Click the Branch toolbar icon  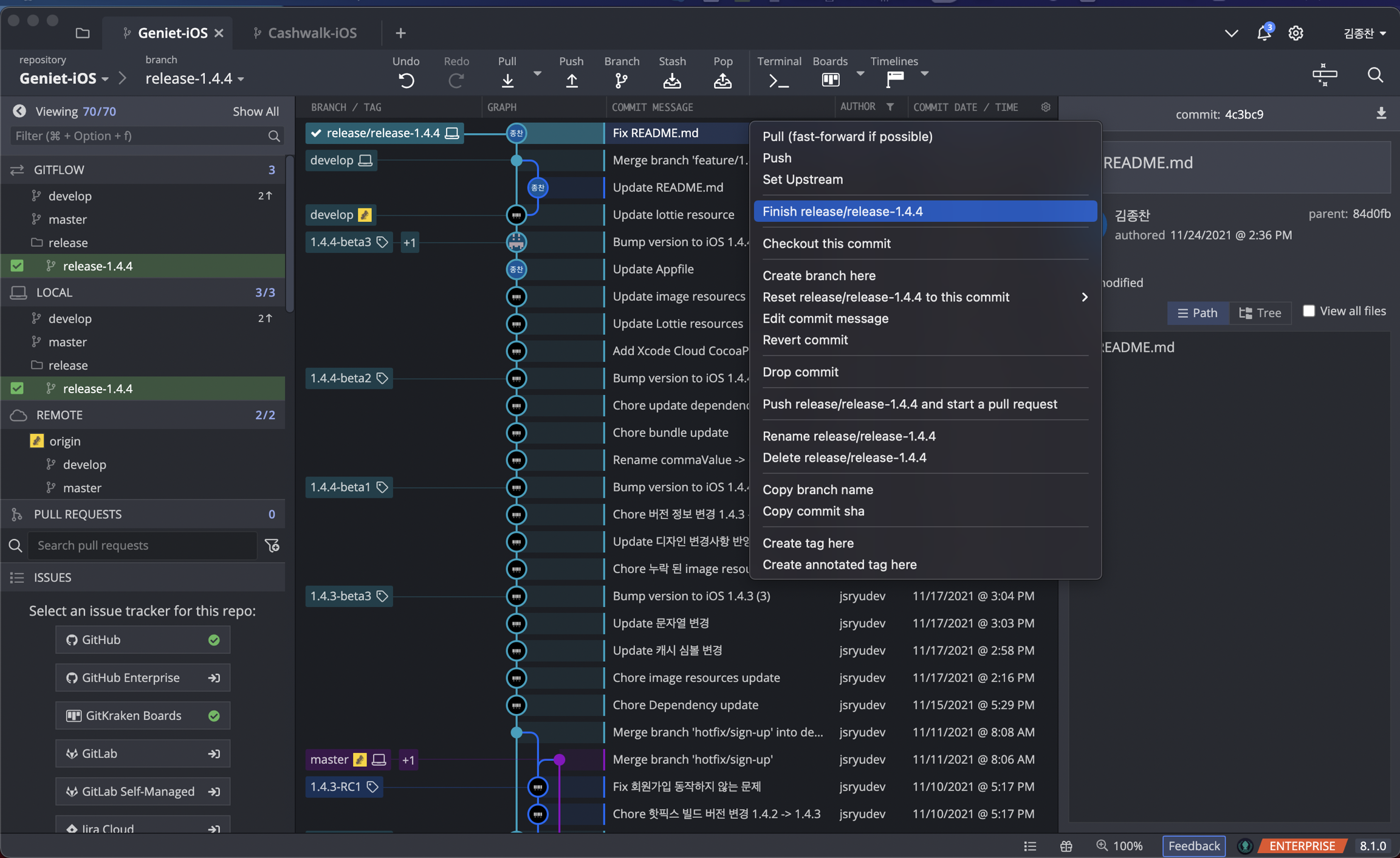[x=621, y=80]
